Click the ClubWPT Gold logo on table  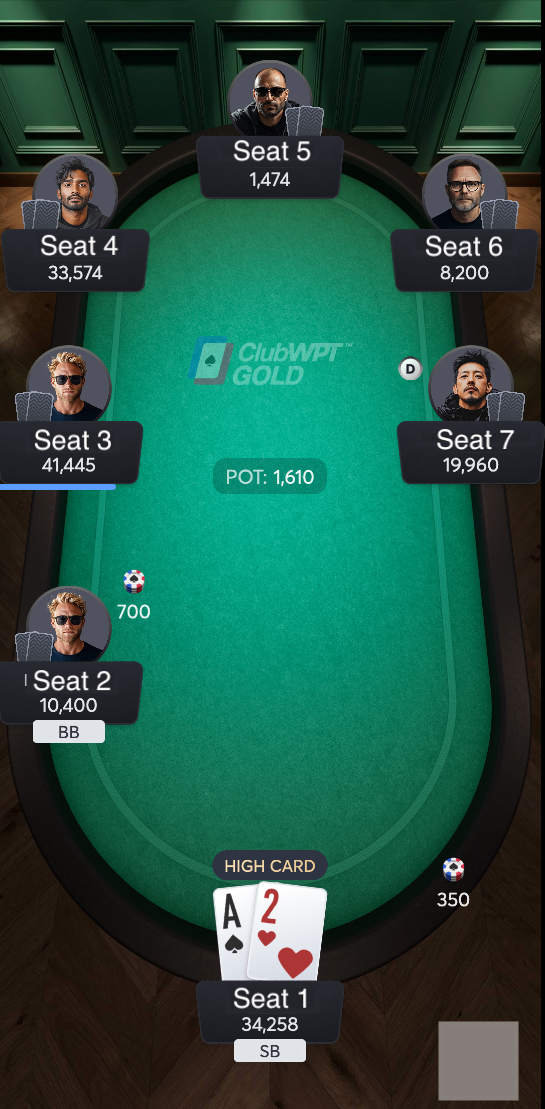[269, 361]
